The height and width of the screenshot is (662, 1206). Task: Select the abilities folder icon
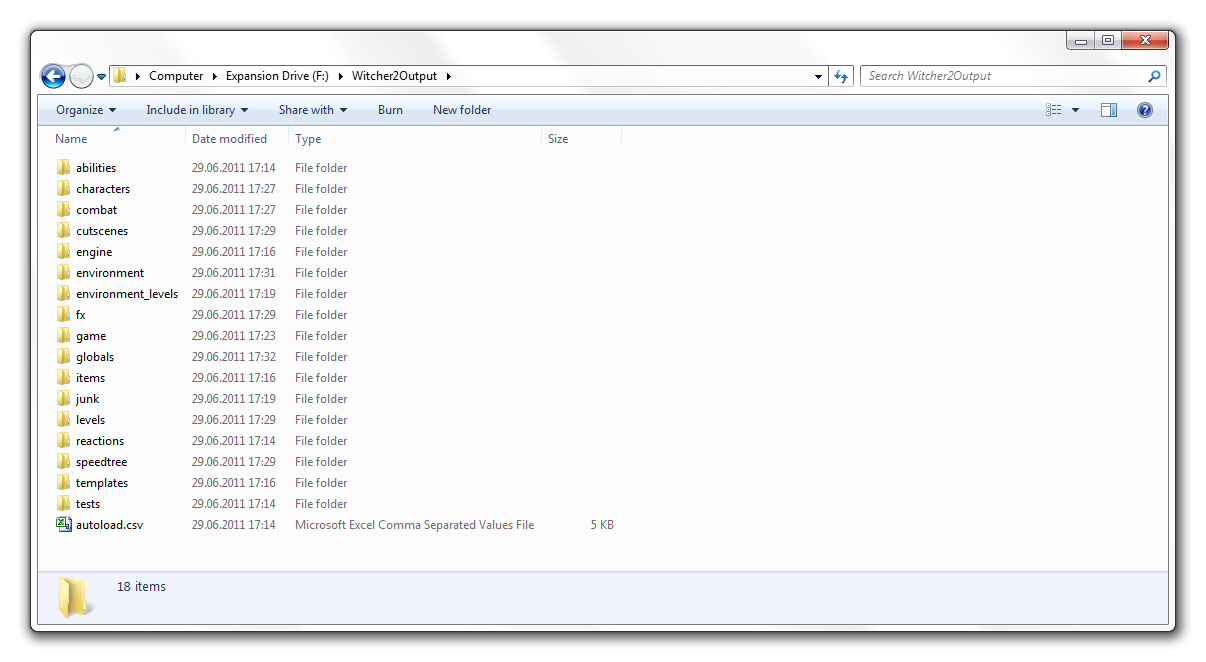[64, 168]
